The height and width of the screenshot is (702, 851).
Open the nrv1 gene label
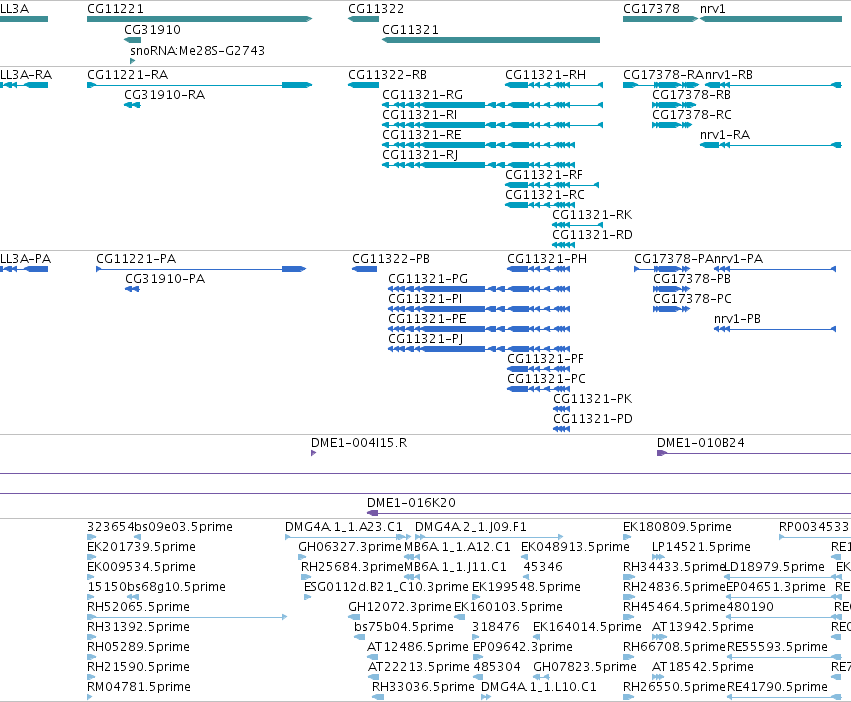coord(713,9)
